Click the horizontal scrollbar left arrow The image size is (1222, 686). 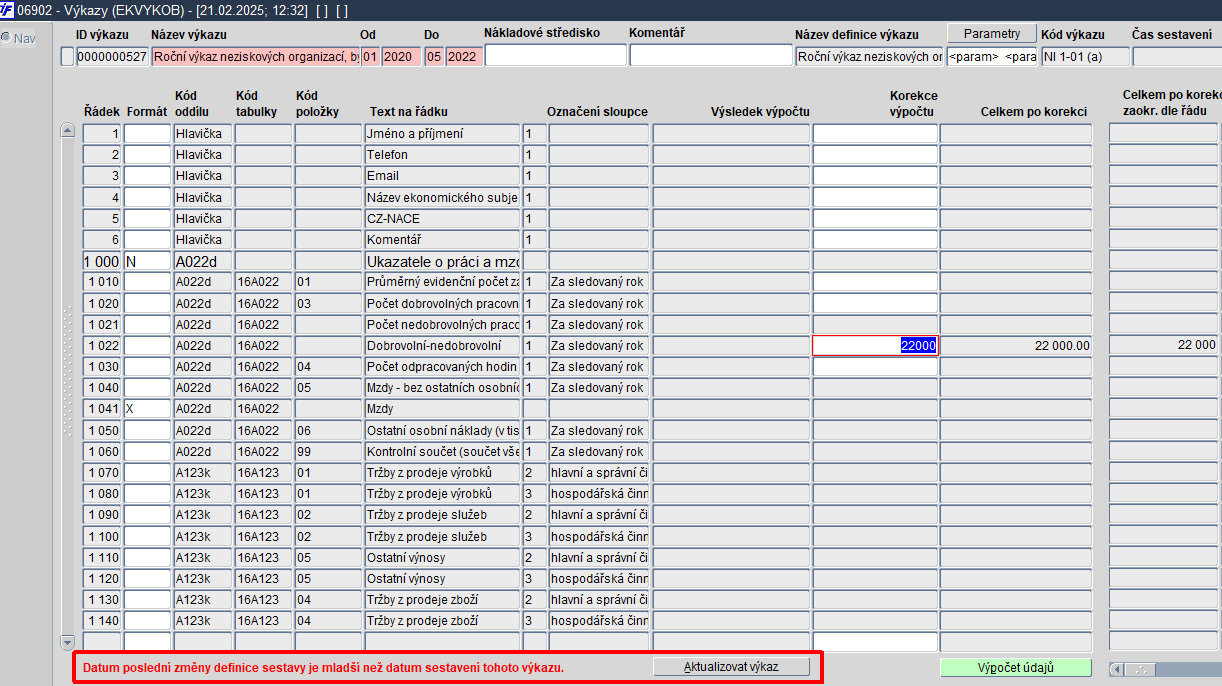(x=1117, y=669)
